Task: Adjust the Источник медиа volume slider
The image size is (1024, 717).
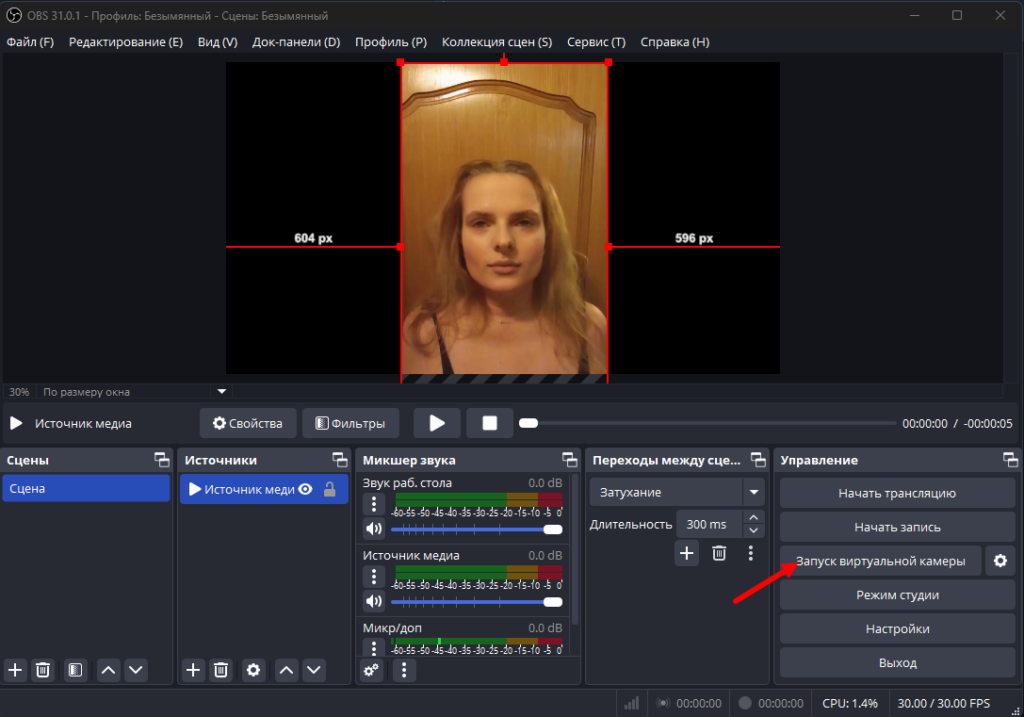Action: [552, 601]
